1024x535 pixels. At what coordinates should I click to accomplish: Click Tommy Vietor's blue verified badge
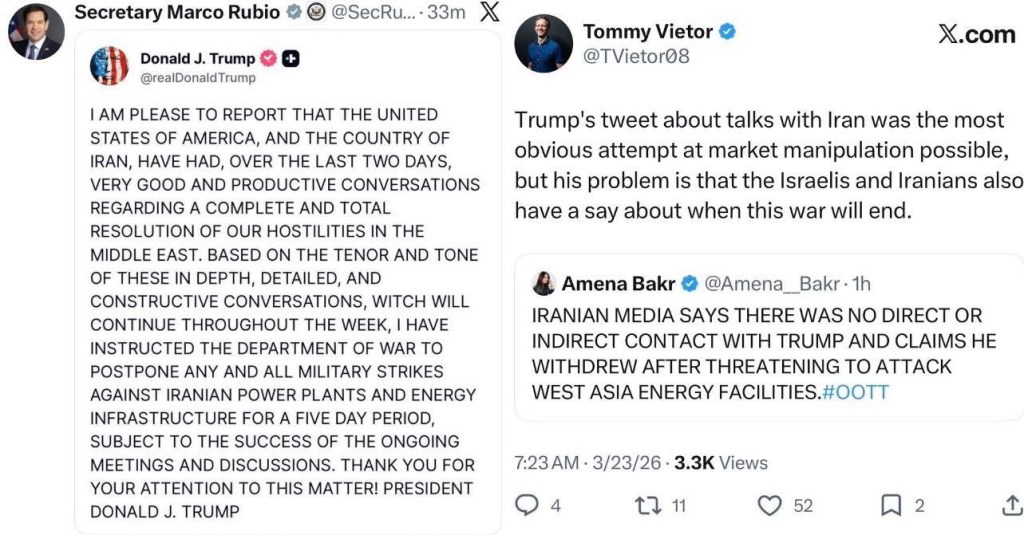728,32
